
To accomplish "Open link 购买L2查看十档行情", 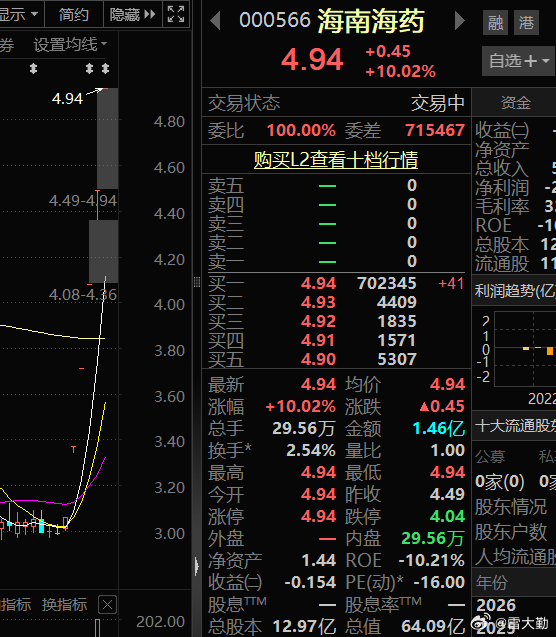I will (336, 160).
